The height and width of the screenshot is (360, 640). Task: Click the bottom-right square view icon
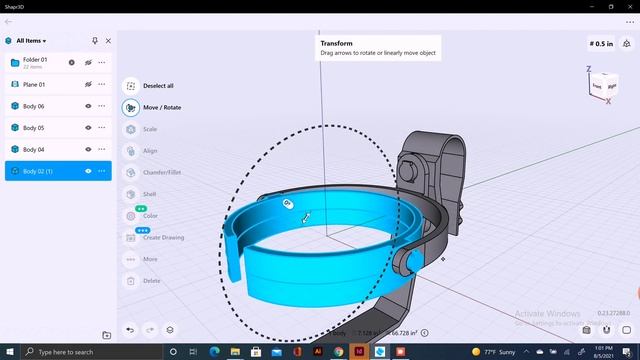pos(627,330)
